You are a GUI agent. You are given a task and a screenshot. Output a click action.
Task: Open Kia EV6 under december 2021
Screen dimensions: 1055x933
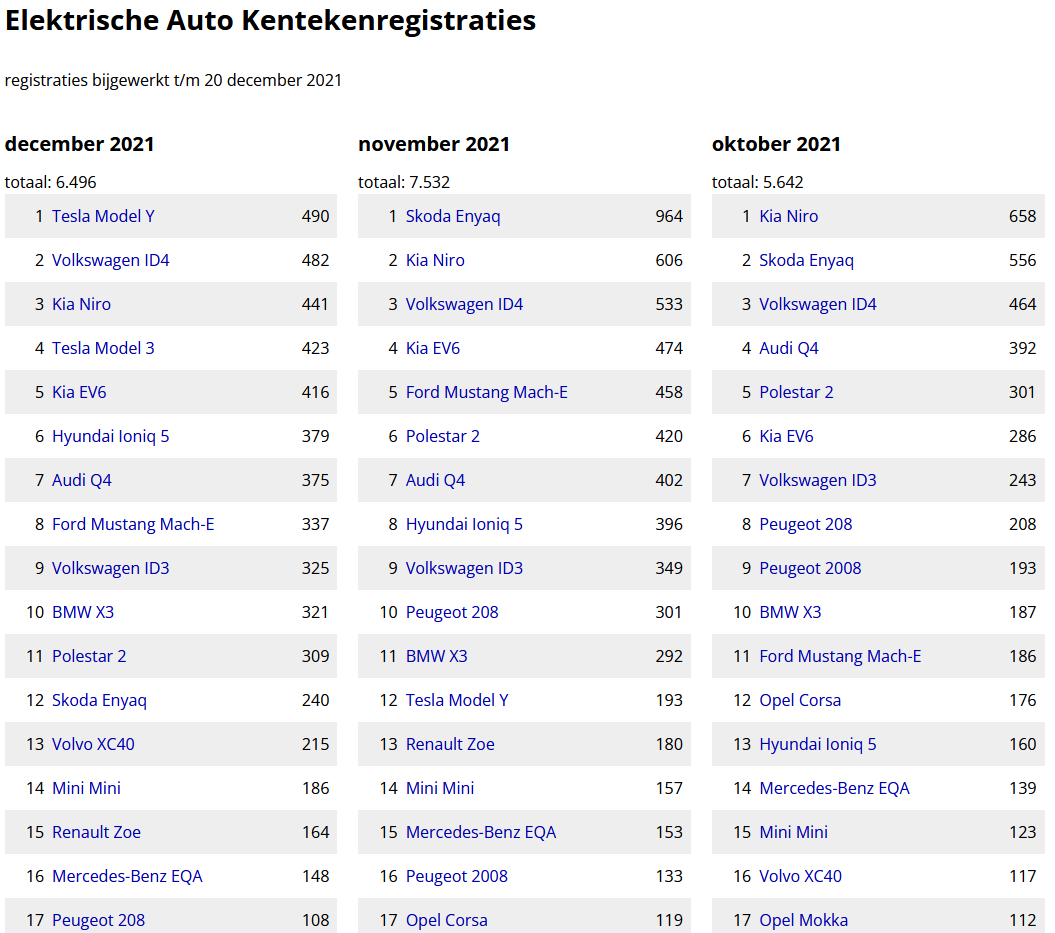(x=79, y=392)
